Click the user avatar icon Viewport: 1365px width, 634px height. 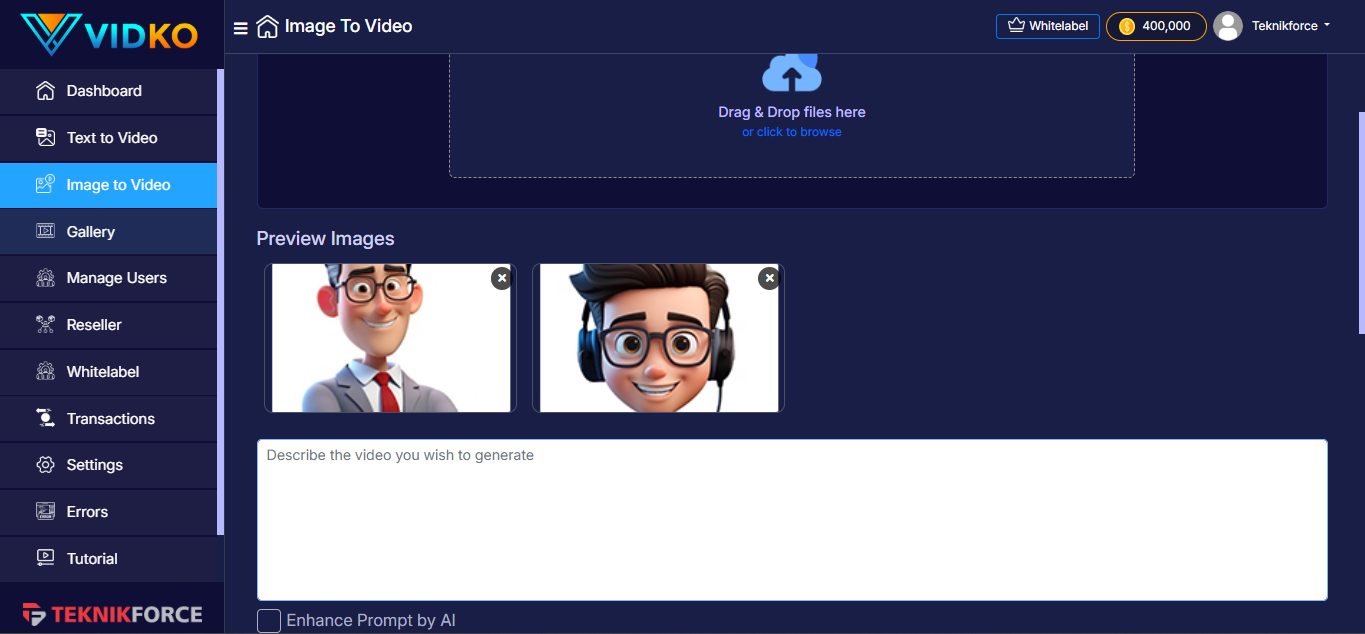click(x=1227, y=26)
